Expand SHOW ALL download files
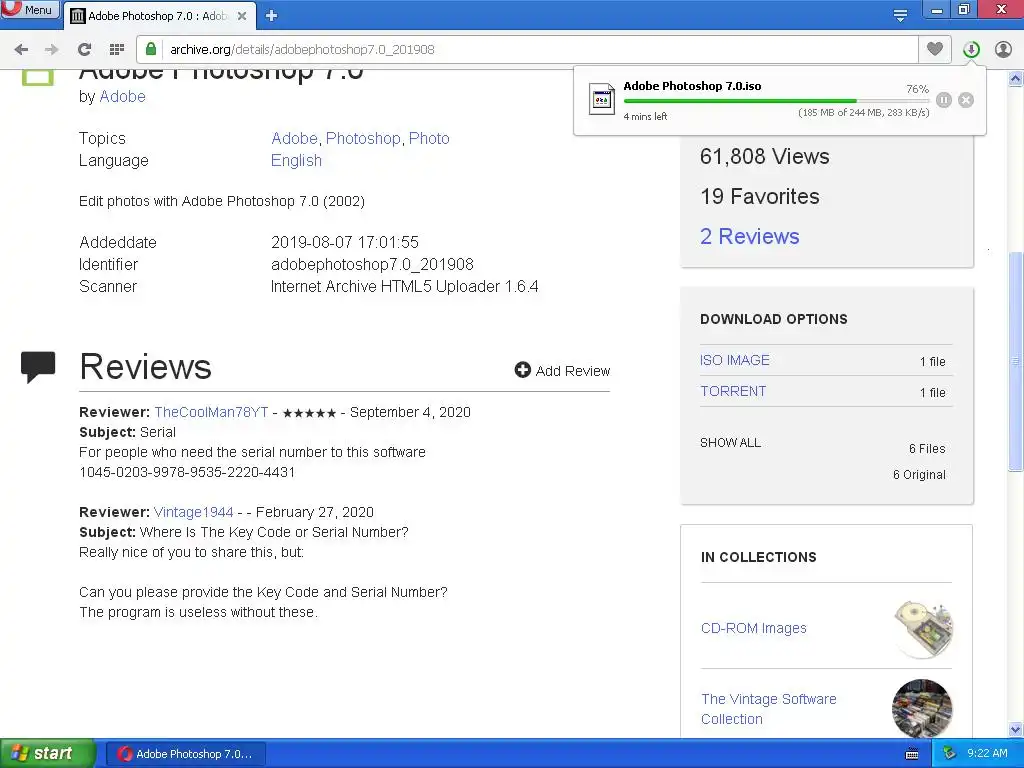This screenshot has height=768, width=1024. [x=730, y=443]
